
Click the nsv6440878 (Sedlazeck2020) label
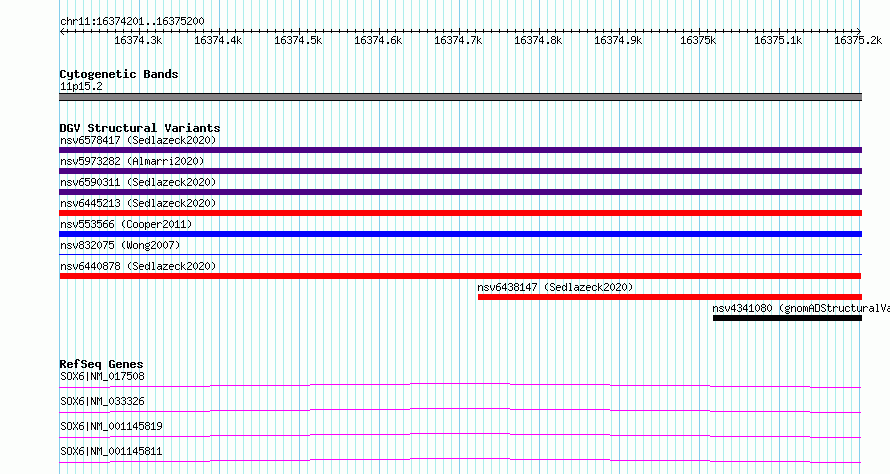[138, 266]
